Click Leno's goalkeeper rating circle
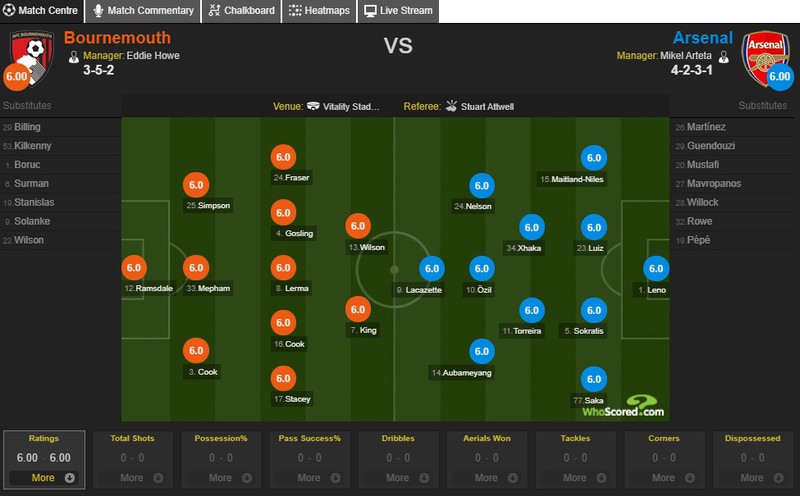 pyautogui.click(x=656, y=268)
